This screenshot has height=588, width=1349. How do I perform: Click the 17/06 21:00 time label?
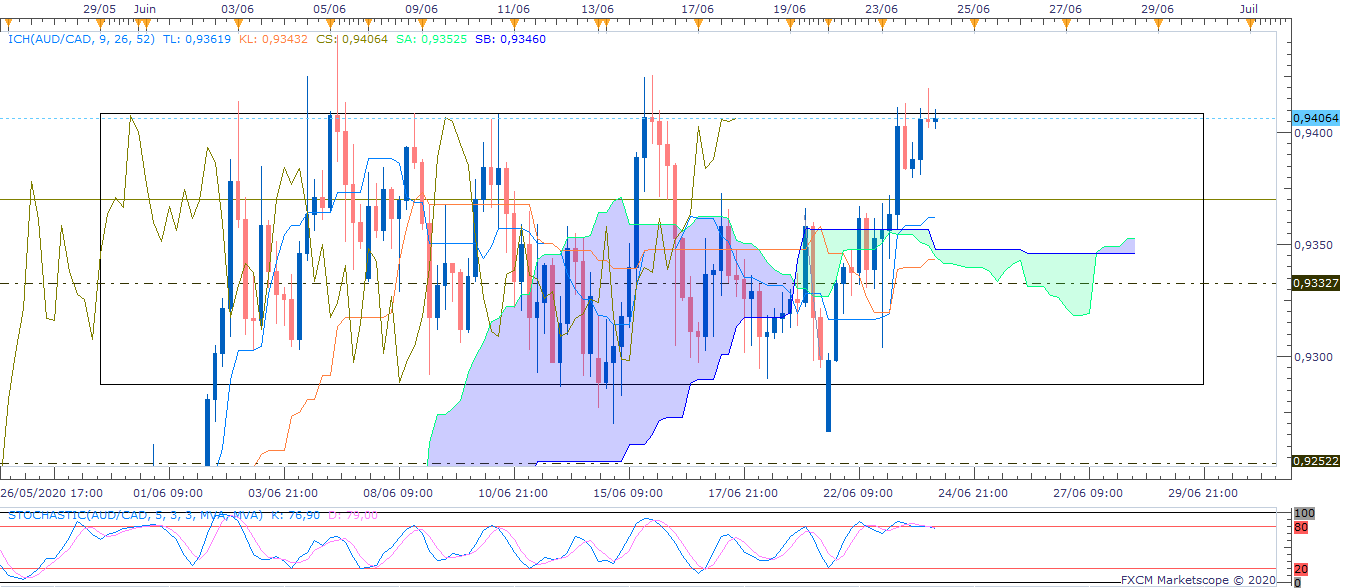[x=743, y=492]
